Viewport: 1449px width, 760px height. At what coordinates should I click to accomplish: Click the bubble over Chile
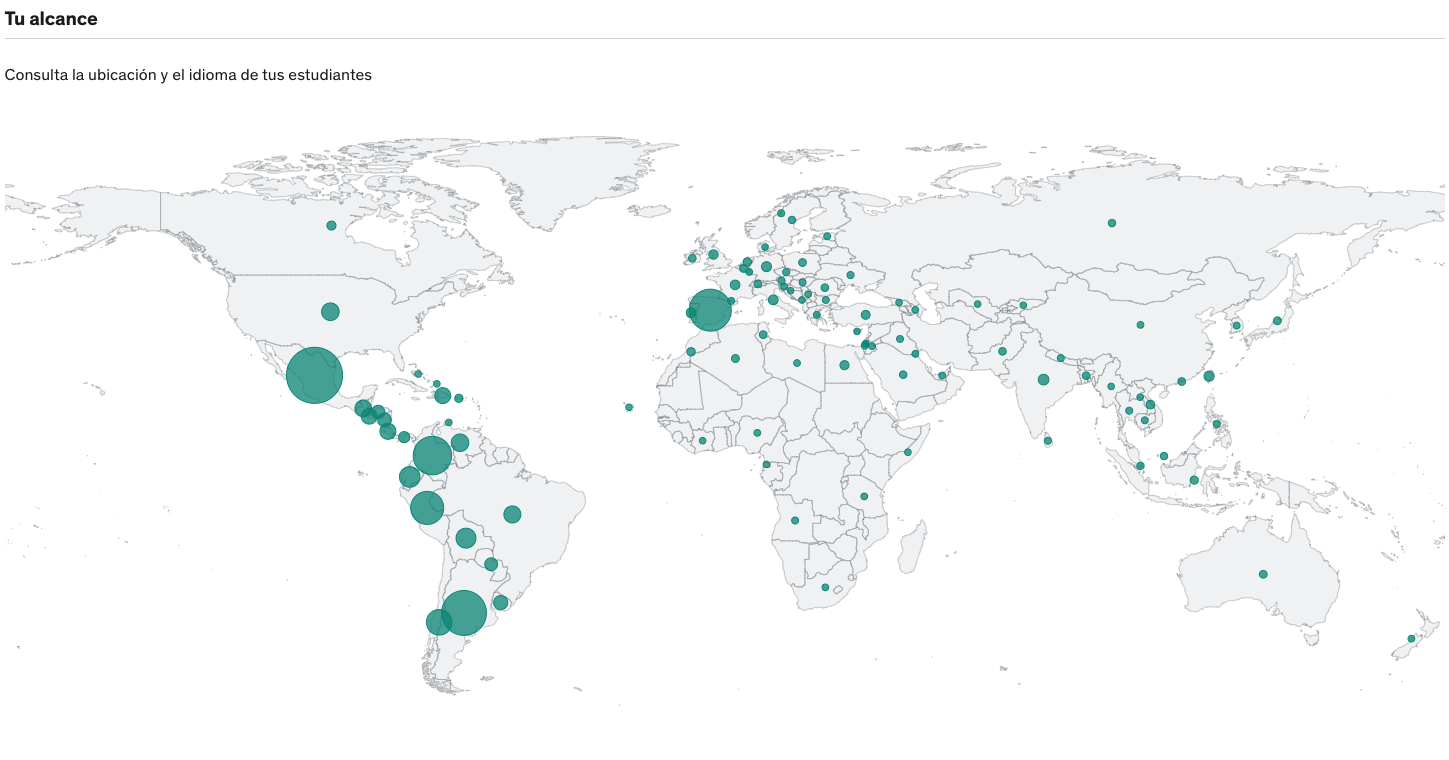click(x=438, y=622)
